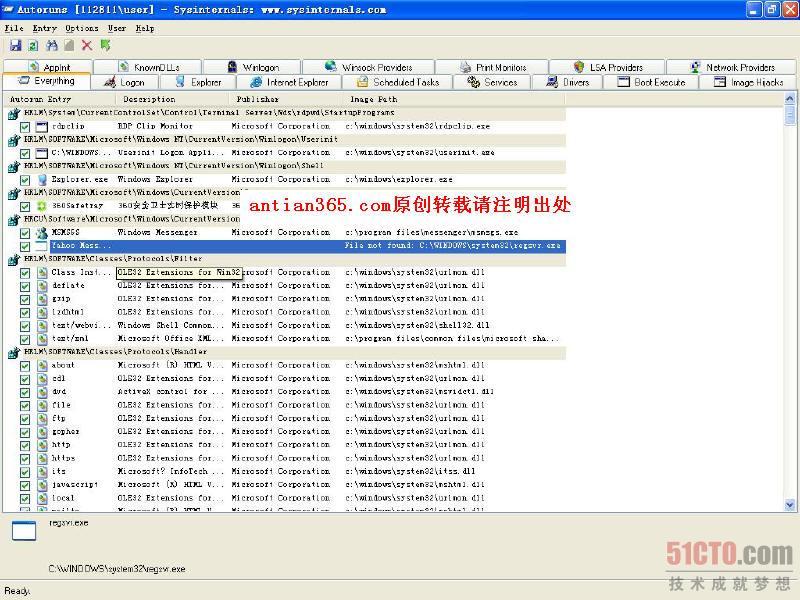Click the Find binoculars toolbar icon
Screen dimensions: 800x600
[x=52, y=45]
